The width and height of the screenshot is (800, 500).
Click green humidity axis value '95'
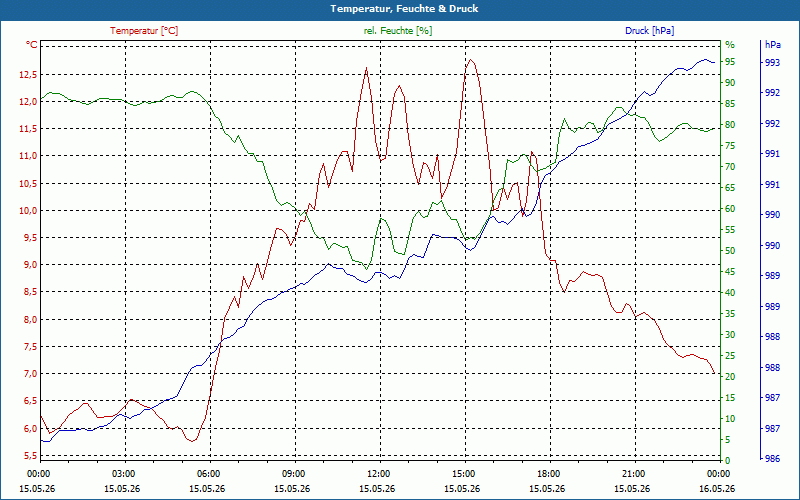pos(730,62)
